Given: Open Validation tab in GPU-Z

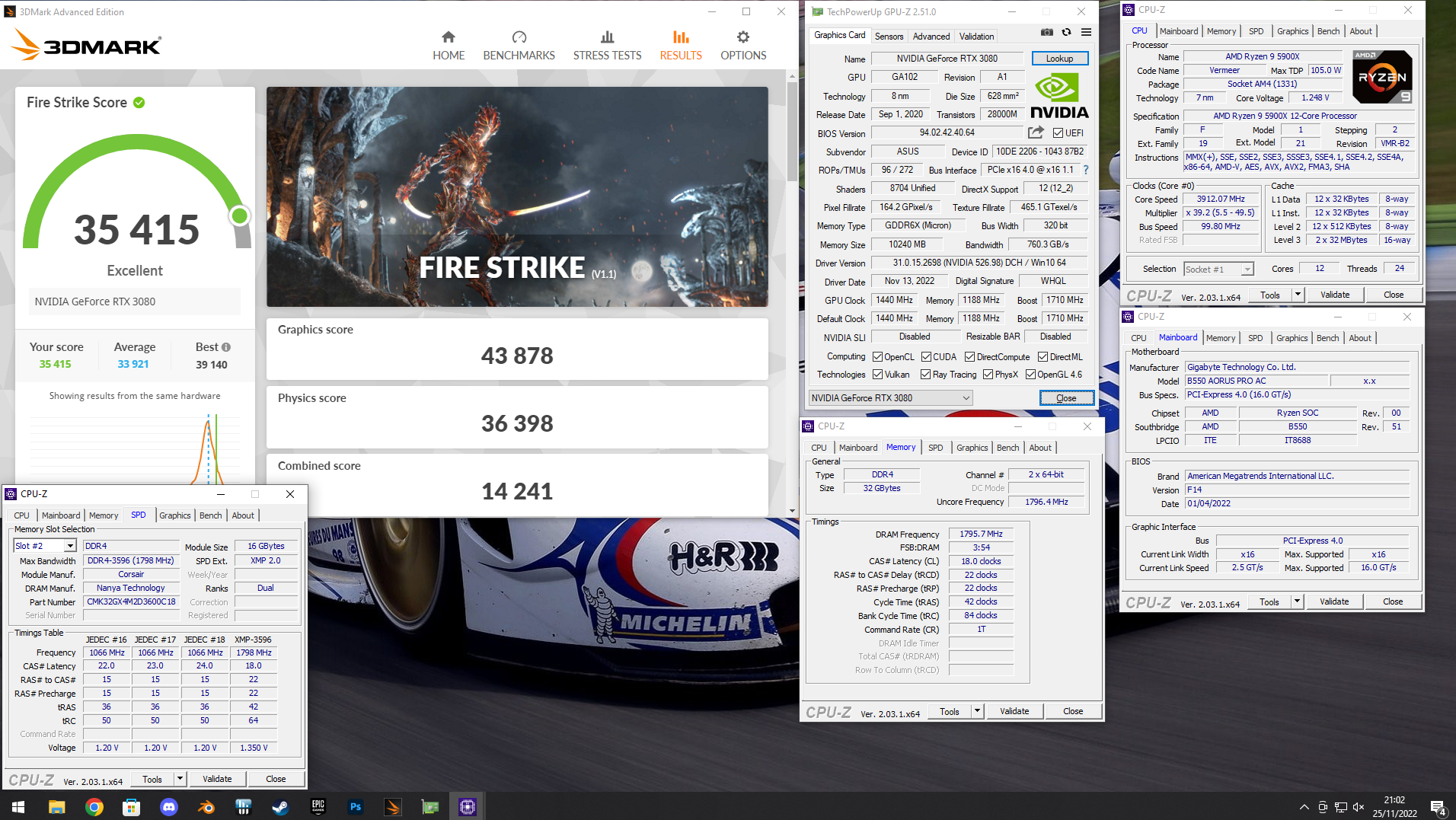Looking at the screenshot, I should (976, 36).
